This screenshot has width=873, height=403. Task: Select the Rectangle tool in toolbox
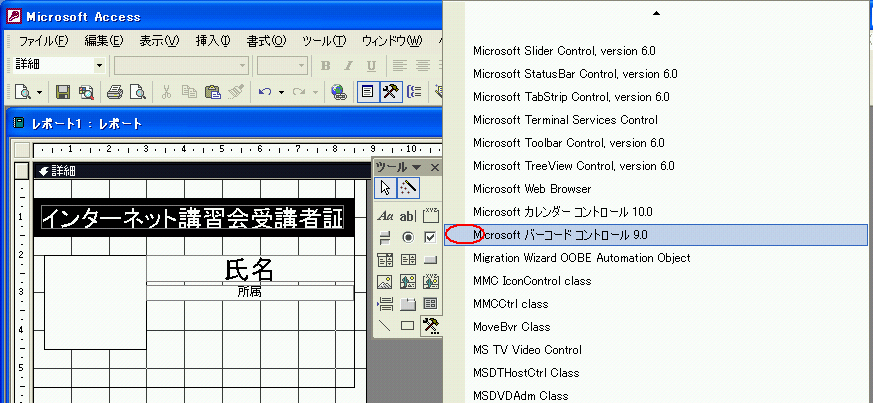point(408,325)
